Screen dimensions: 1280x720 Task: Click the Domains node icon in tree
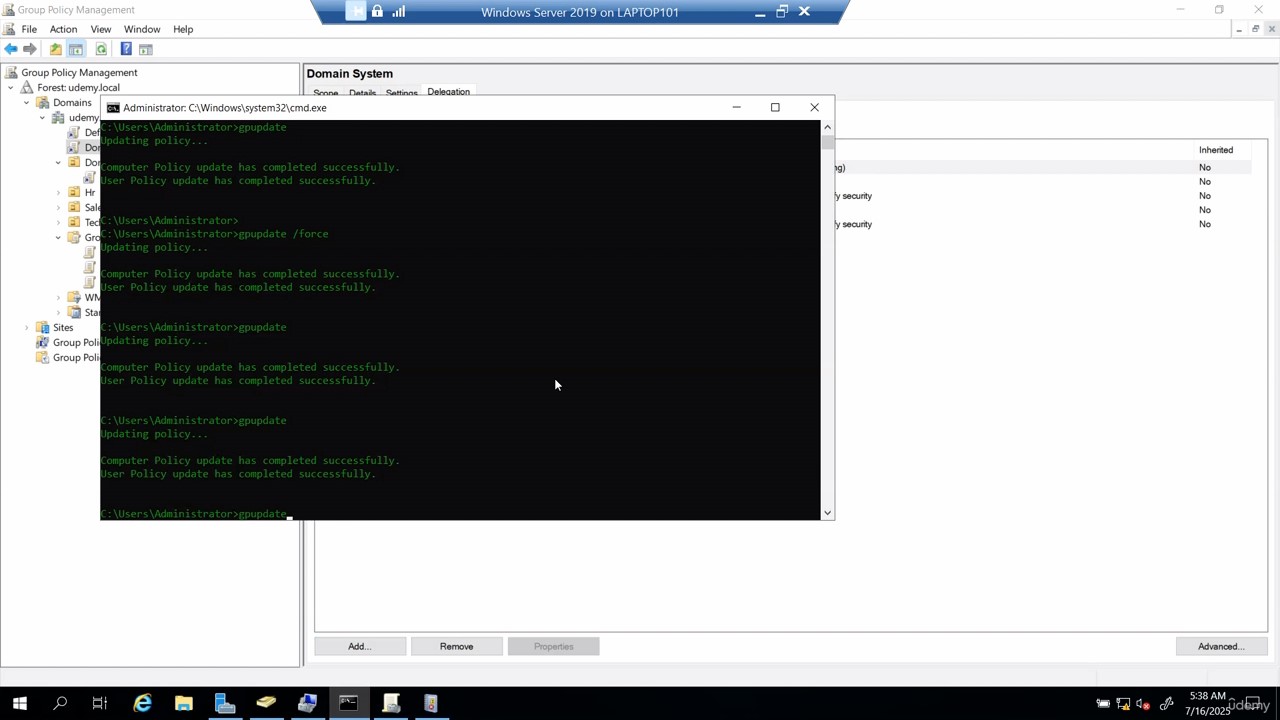43,102
